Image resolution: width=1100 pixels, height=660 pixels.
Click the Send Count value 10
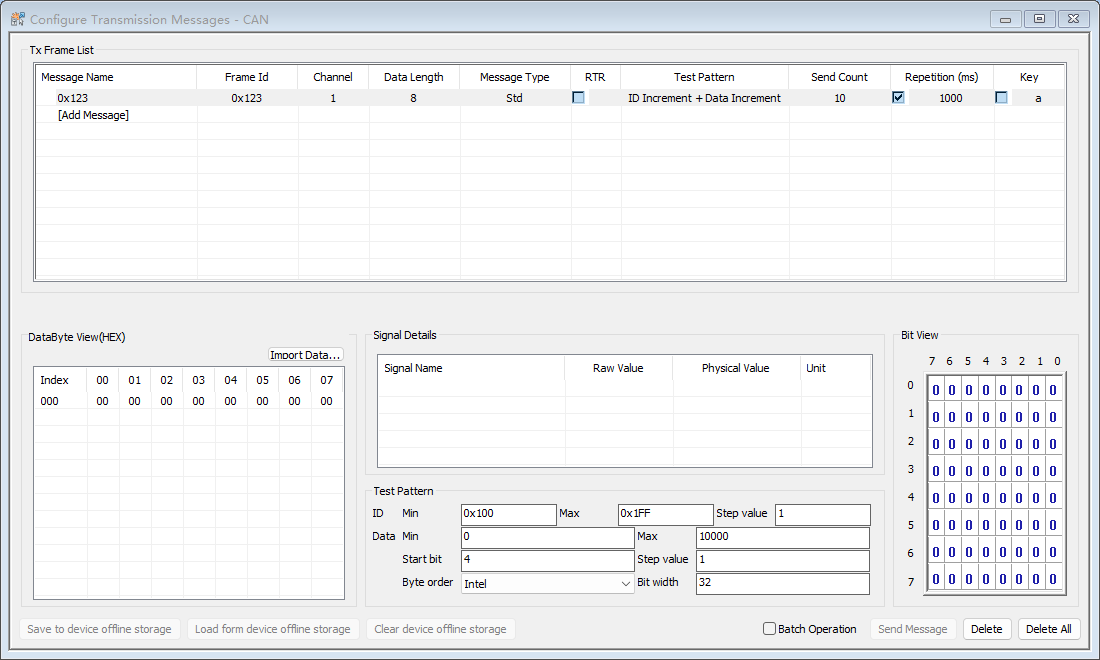pos(840,98)
